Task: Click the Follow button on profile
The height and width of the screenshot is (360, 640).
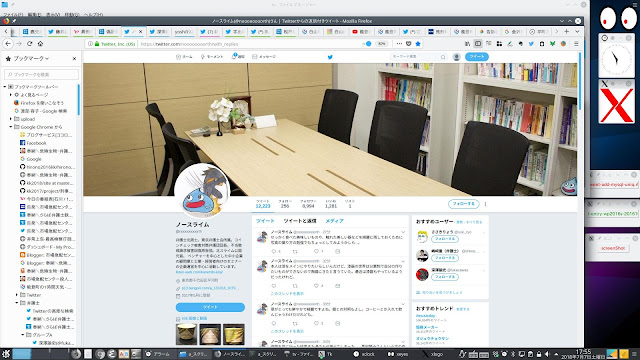Action: tap(463, 204)
